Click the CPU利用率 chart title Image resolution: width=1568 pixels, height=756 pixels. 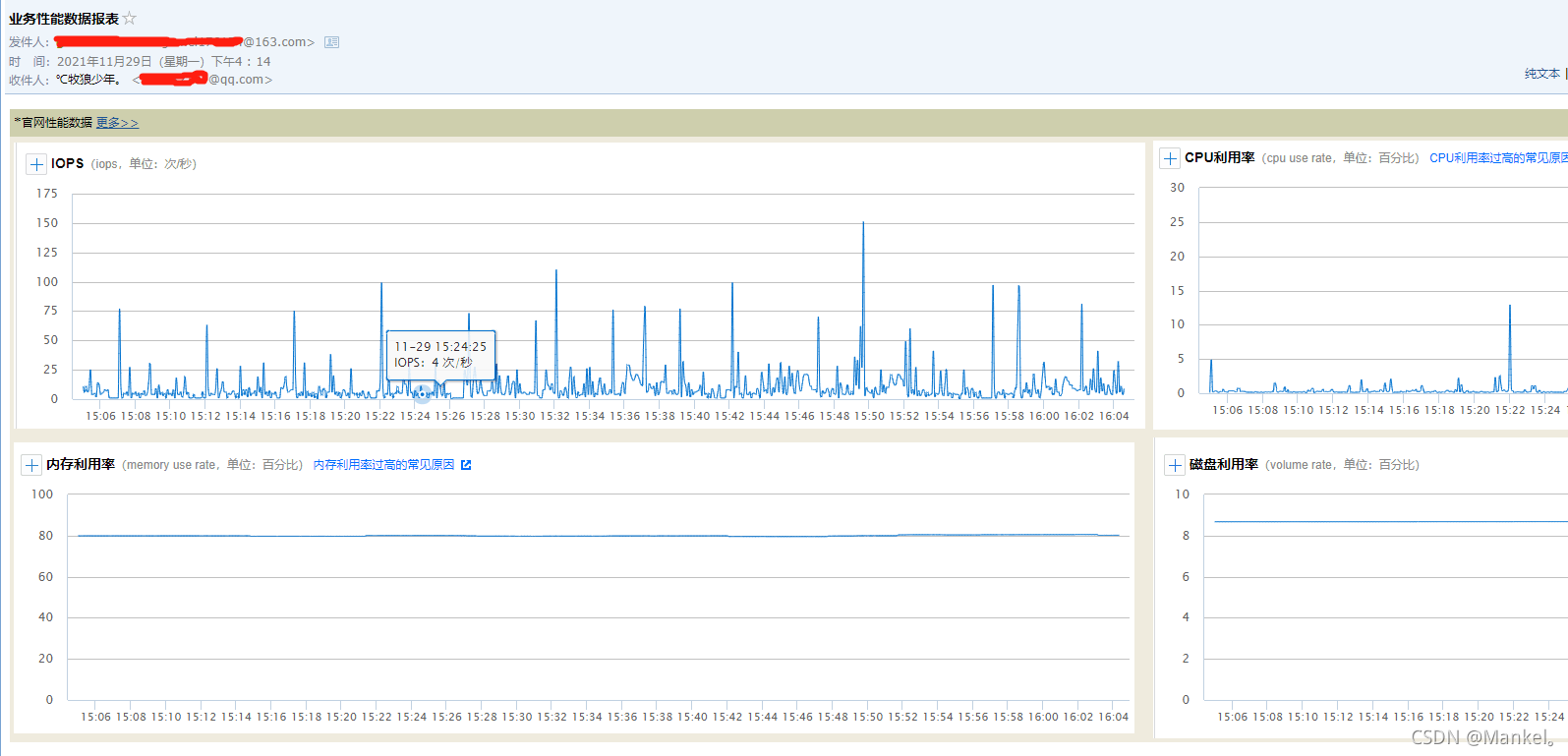(x=1219, y=158)
